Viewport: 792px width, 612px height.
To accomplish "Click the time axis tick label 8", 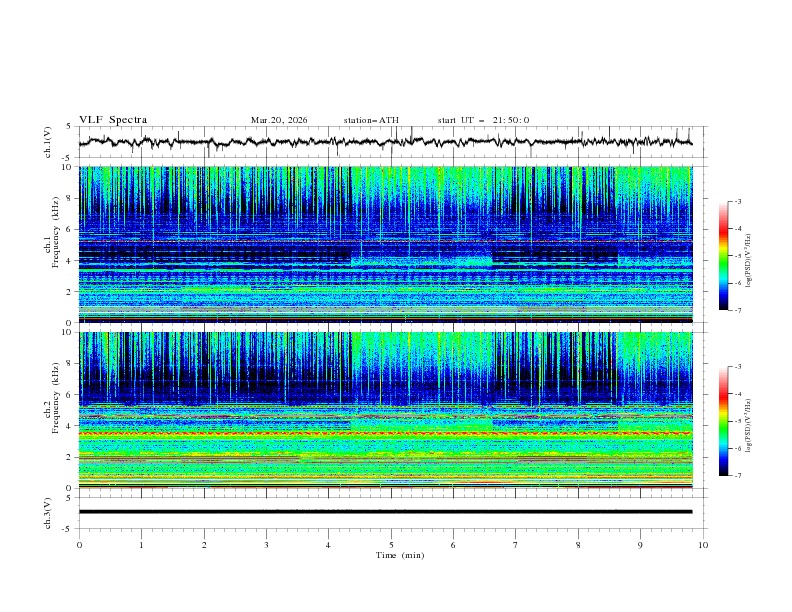I will tap(578, 545).
